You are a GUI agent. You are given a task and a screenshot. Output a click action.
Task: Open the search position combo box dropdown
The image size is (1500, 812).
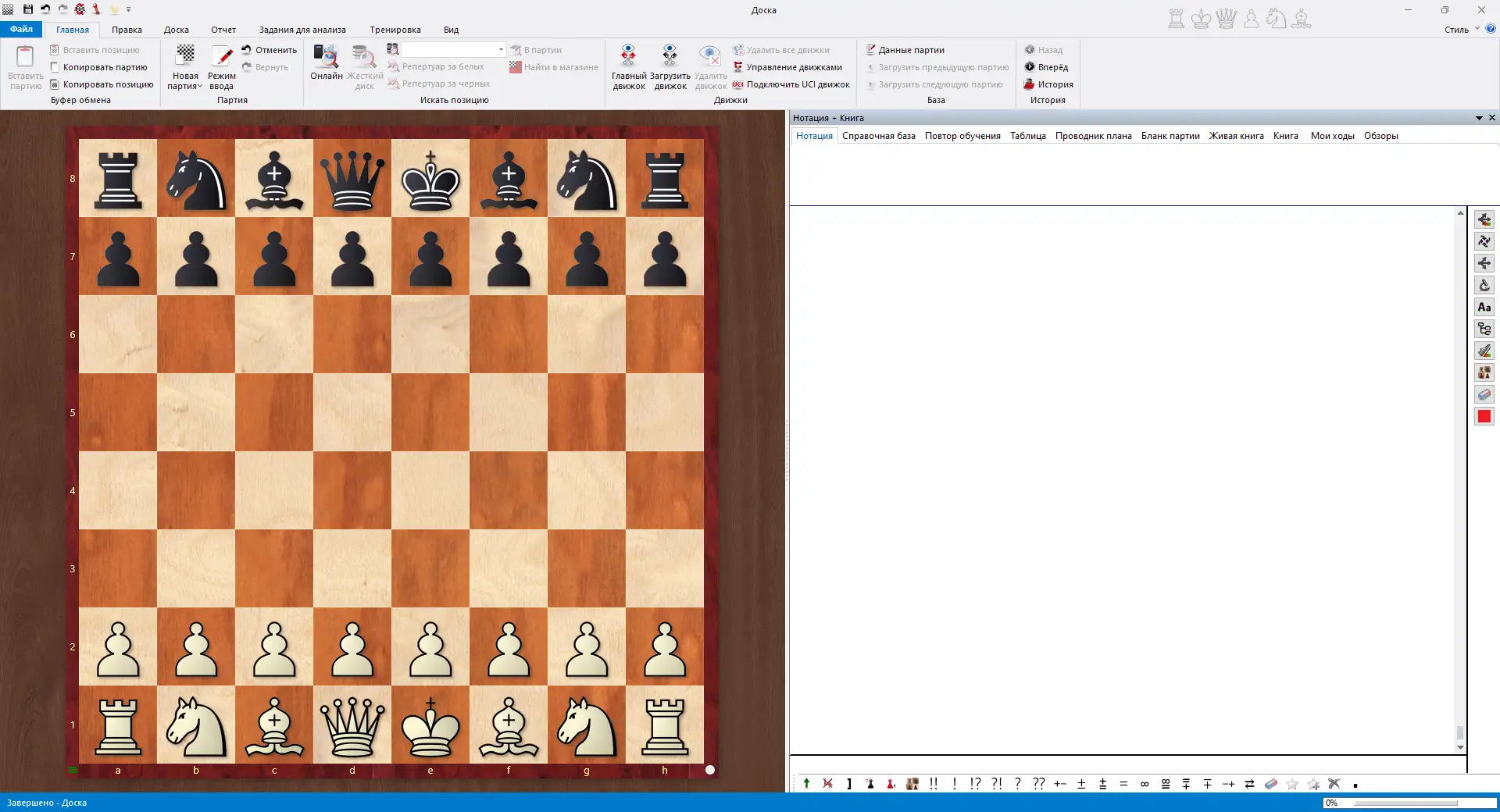click(501, 50)
